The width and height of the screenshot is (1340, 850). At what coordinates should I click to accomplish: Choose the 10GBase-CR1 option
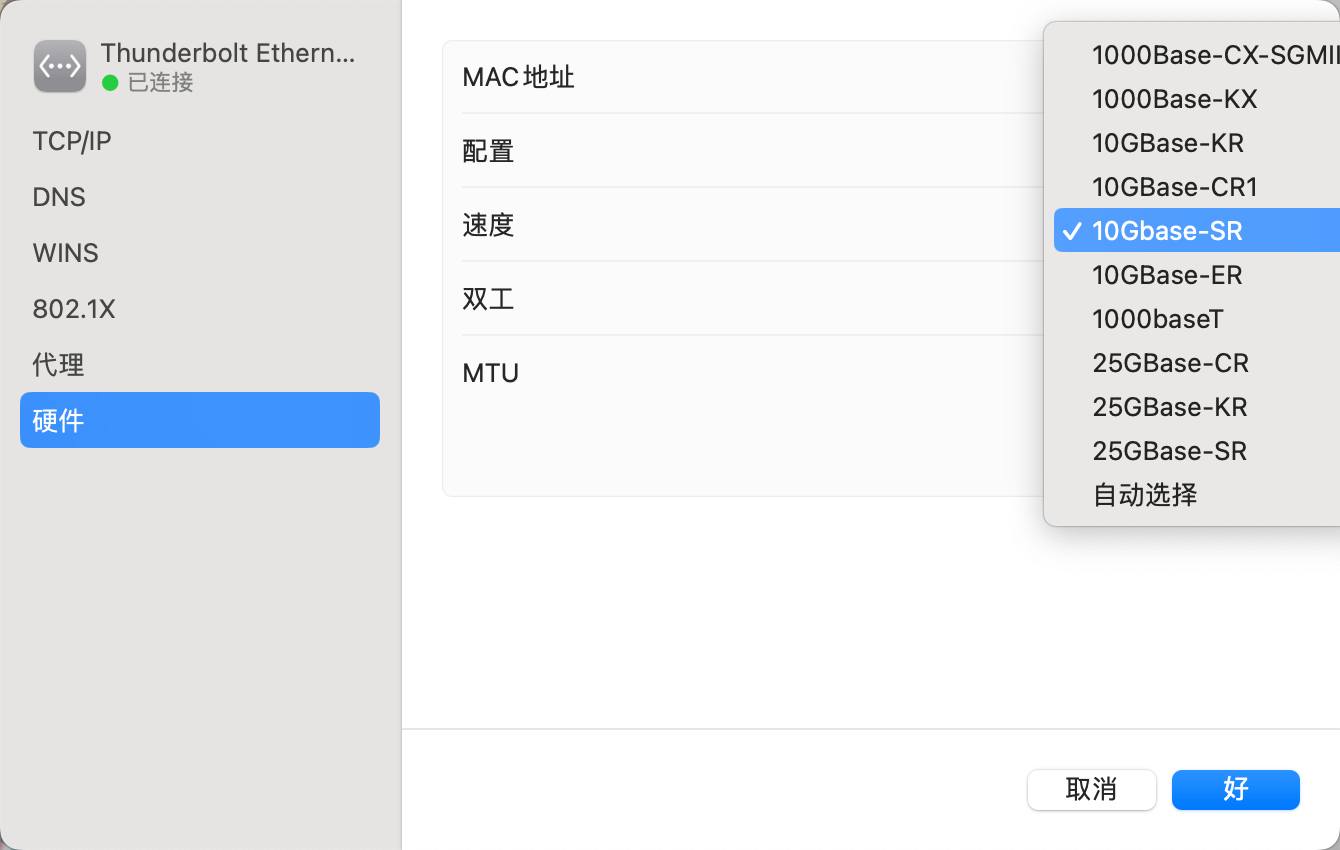(1174, 187)
